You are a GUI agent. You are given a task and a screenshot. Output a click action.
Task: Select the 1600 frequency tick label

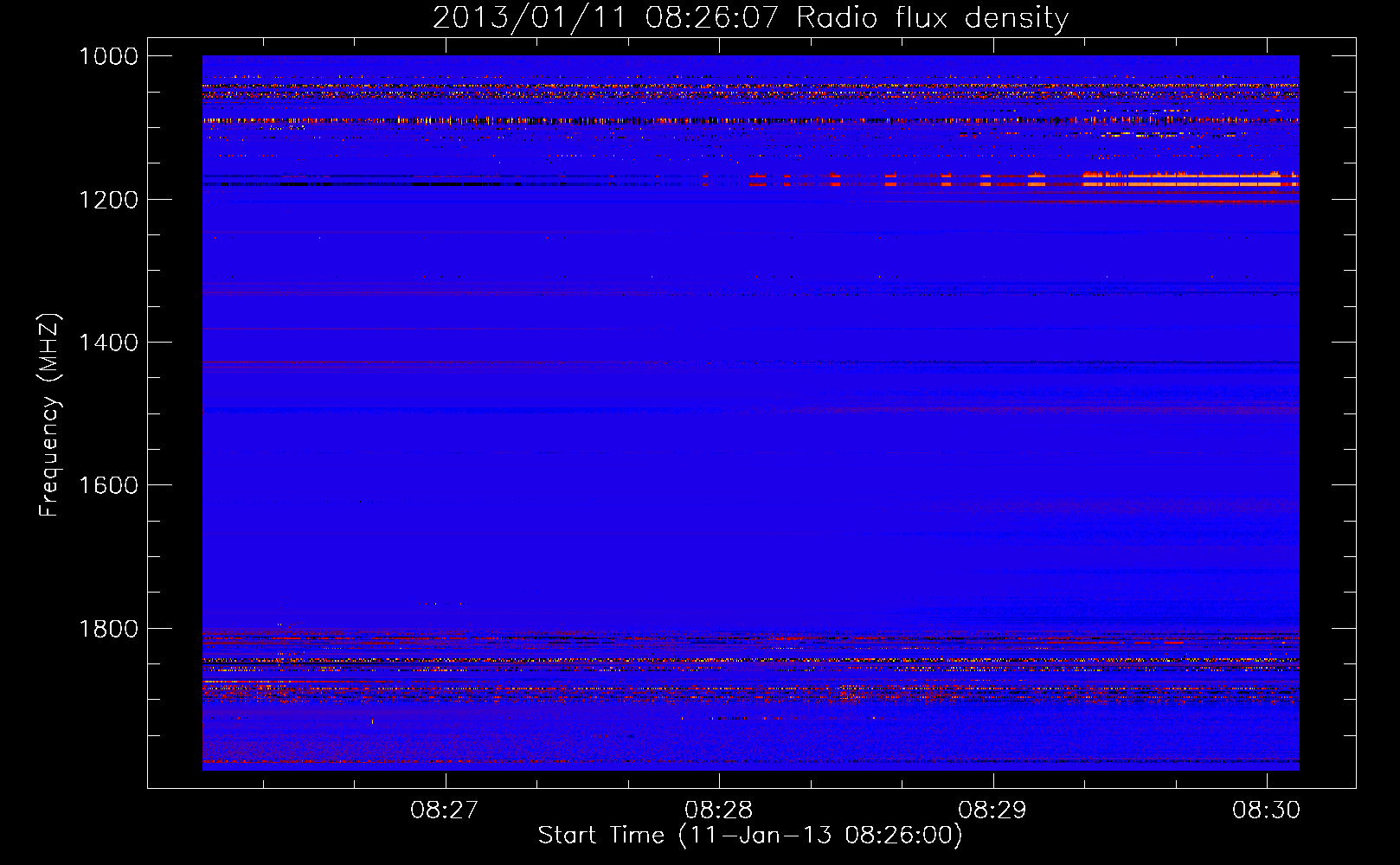pyautogui.click(x=108, y=485)
